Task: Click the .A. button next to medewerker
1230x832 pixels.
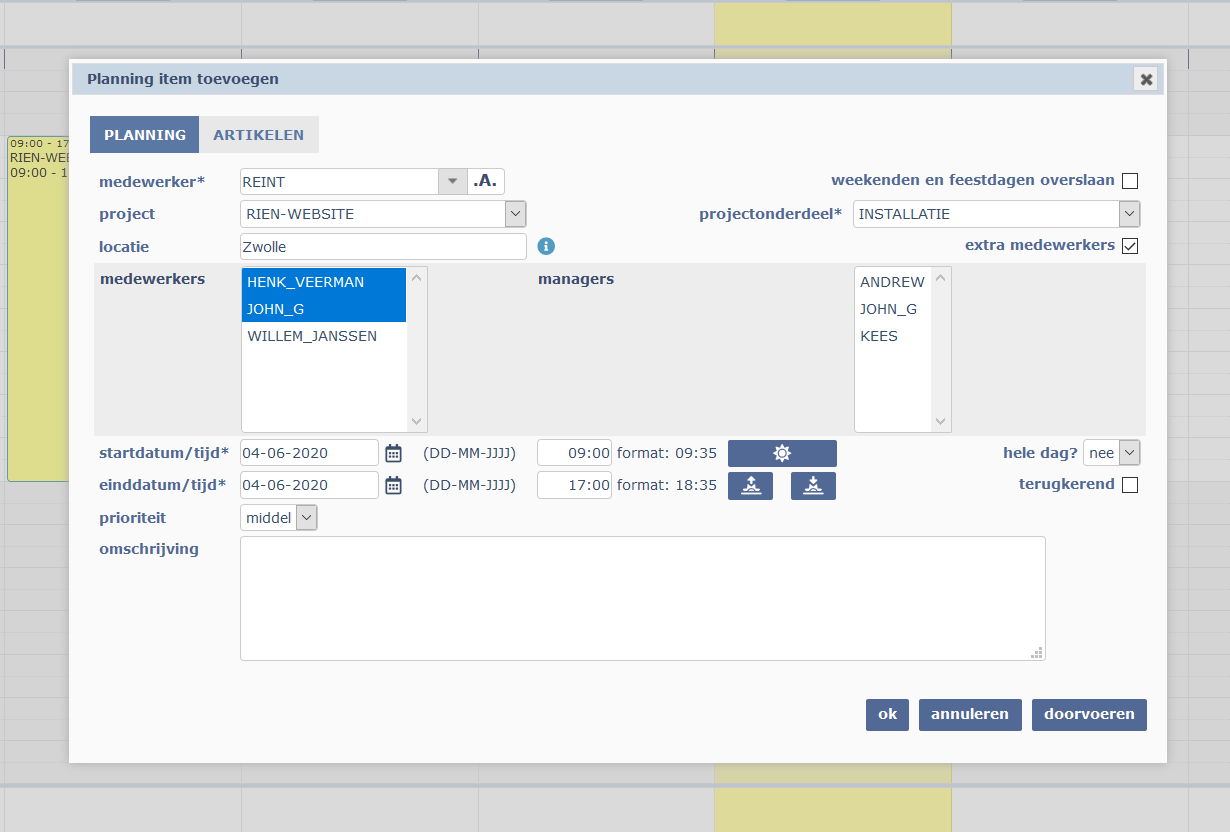Action: tap(486, 181)
